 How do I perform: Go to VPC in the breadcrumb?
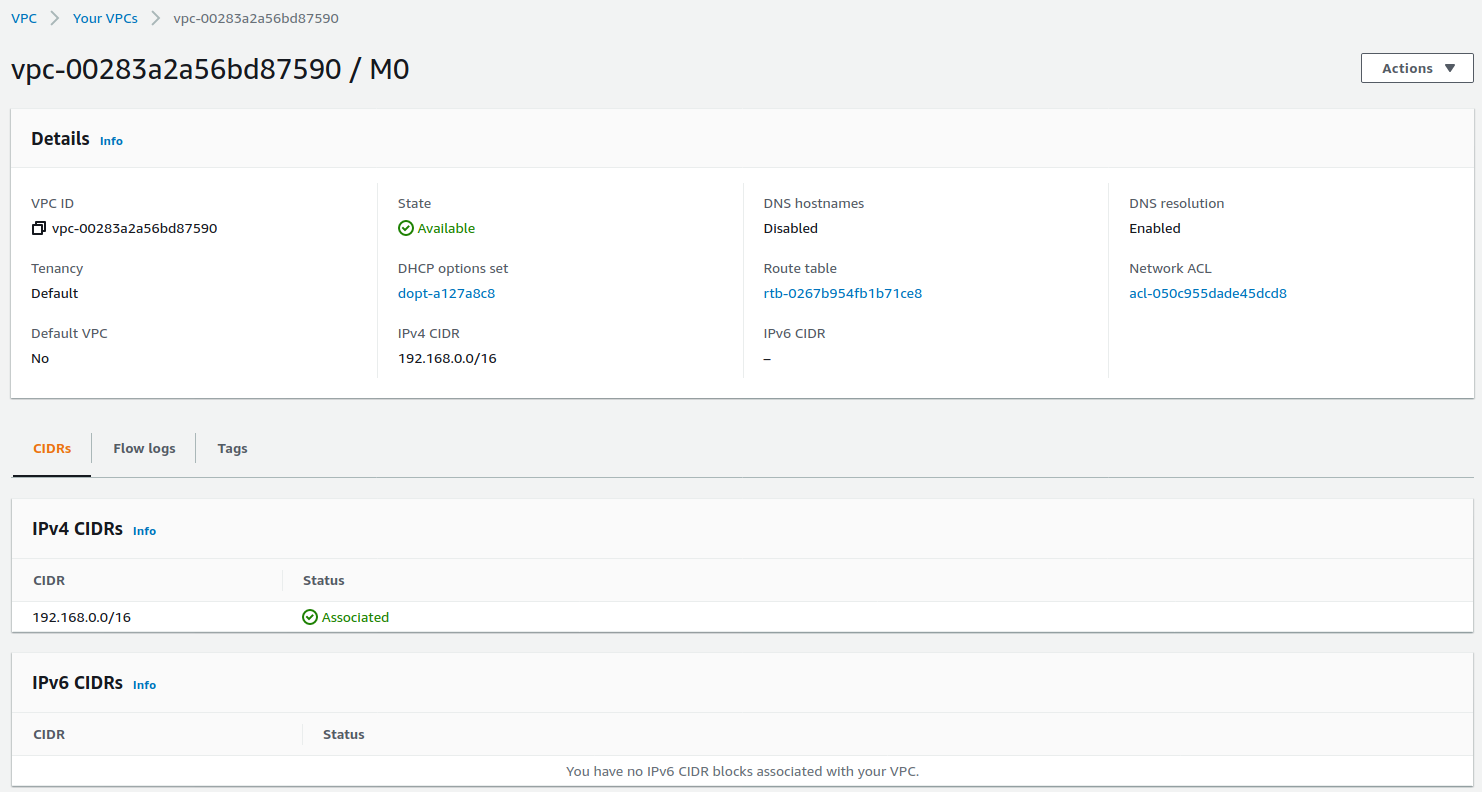click(x=24, y=18)
